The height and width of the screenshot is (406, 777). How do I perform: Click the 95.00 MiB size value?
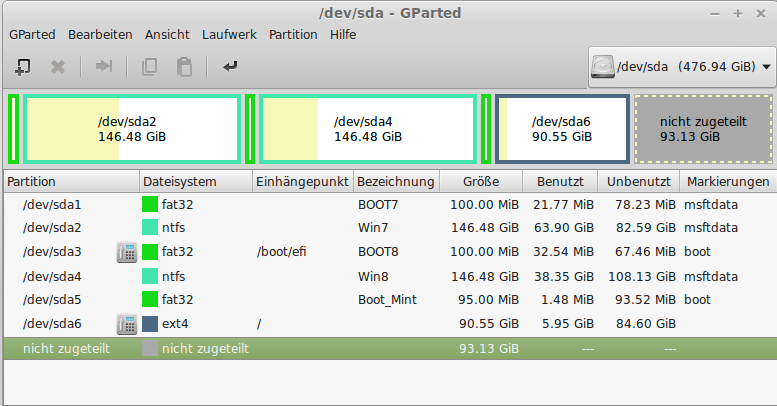coord(488,299)
